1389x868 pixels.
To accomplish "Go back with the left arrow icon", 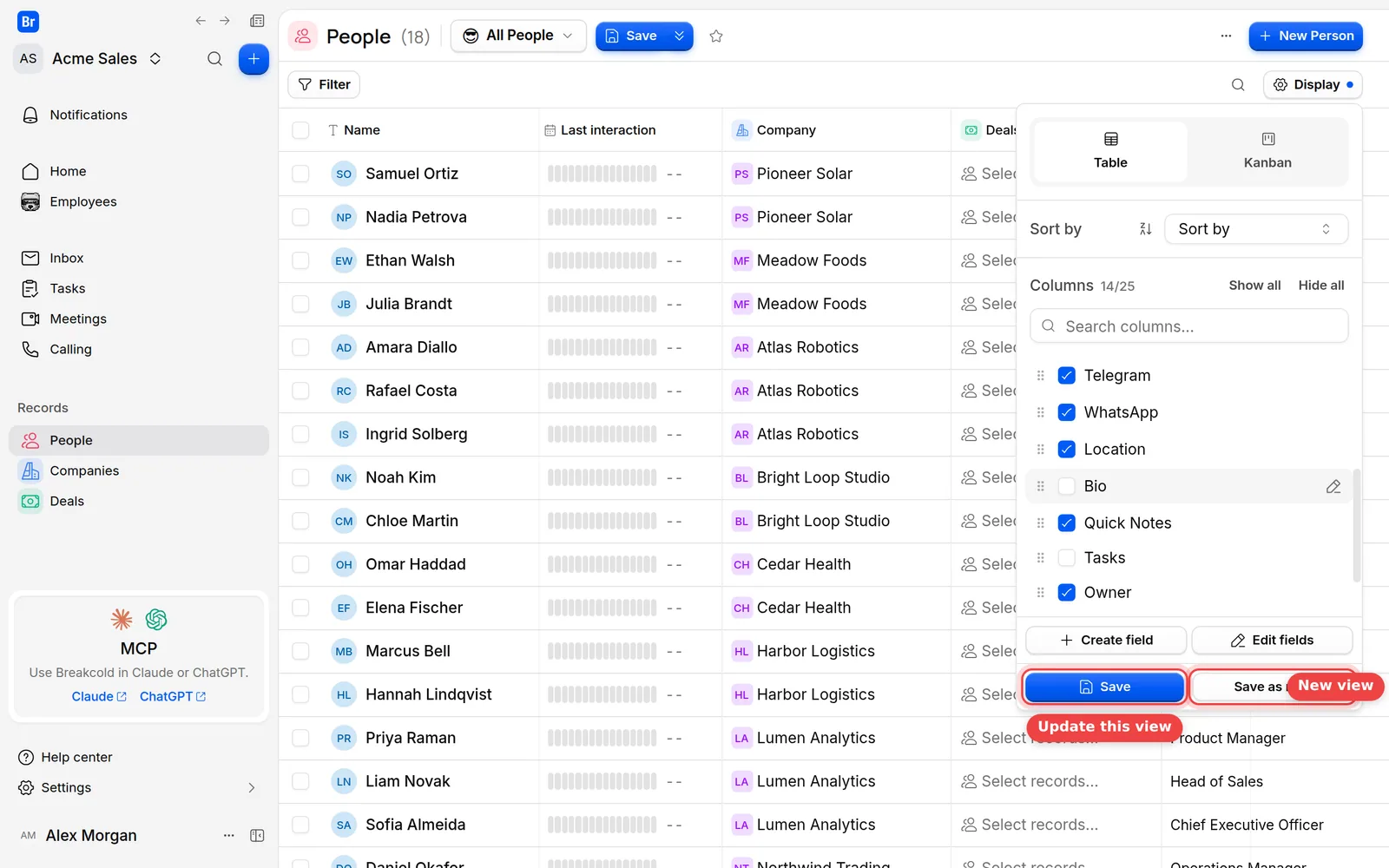I will [x=201, y=21].
